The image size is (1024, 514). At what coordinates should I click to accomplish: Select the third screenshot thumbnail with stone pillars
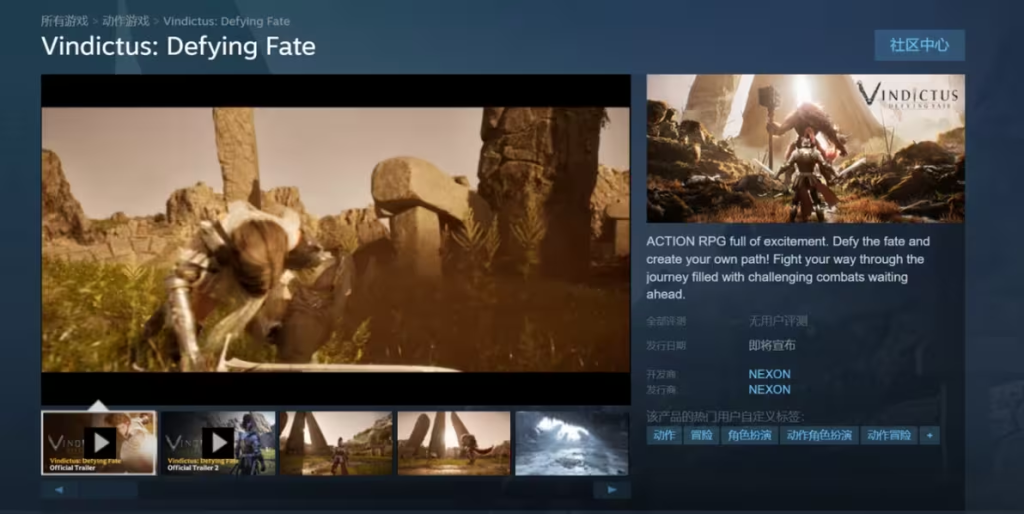coord(336,443)
